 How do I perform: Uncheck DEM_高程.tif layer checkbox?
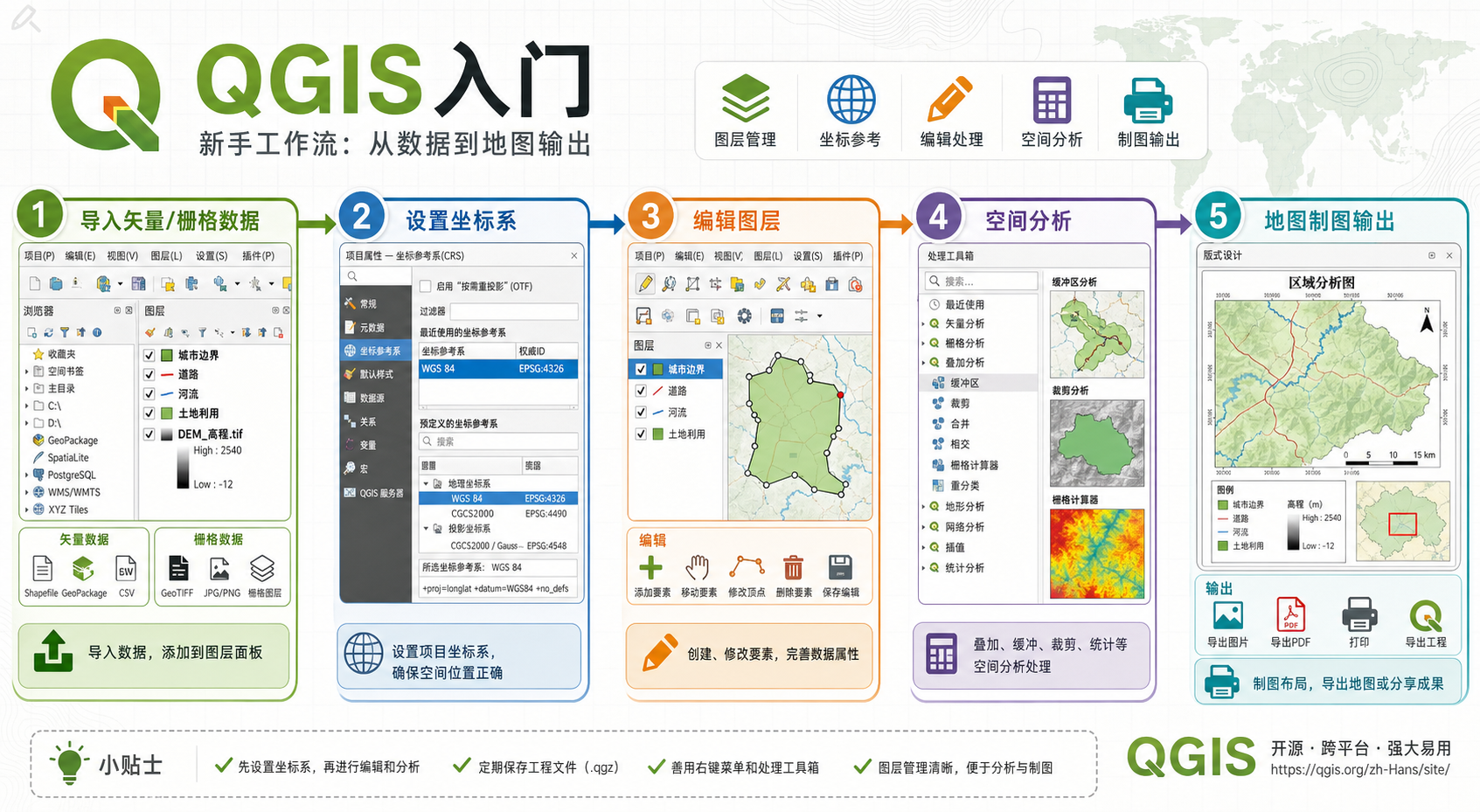(149, 434)
